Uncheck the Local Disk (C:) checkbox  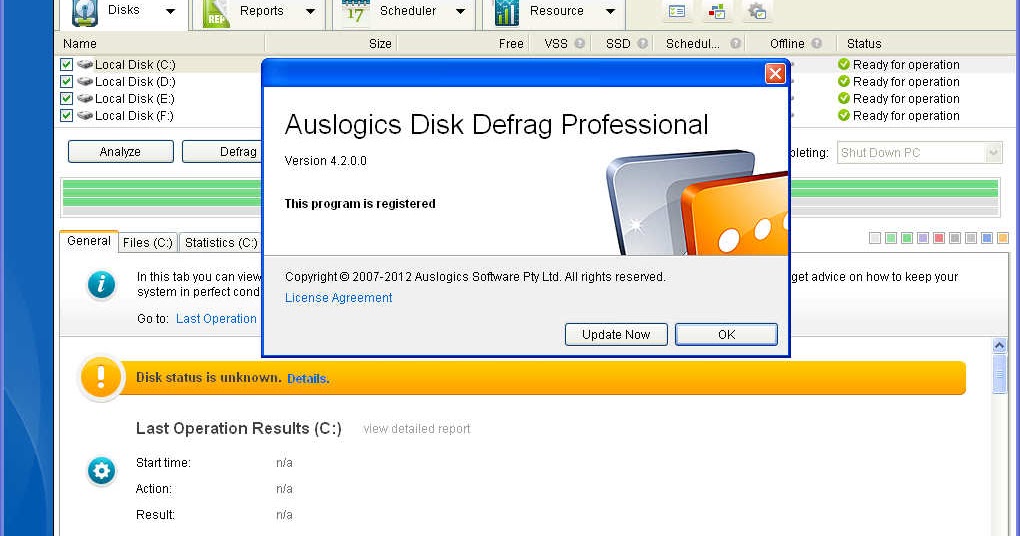66,64
